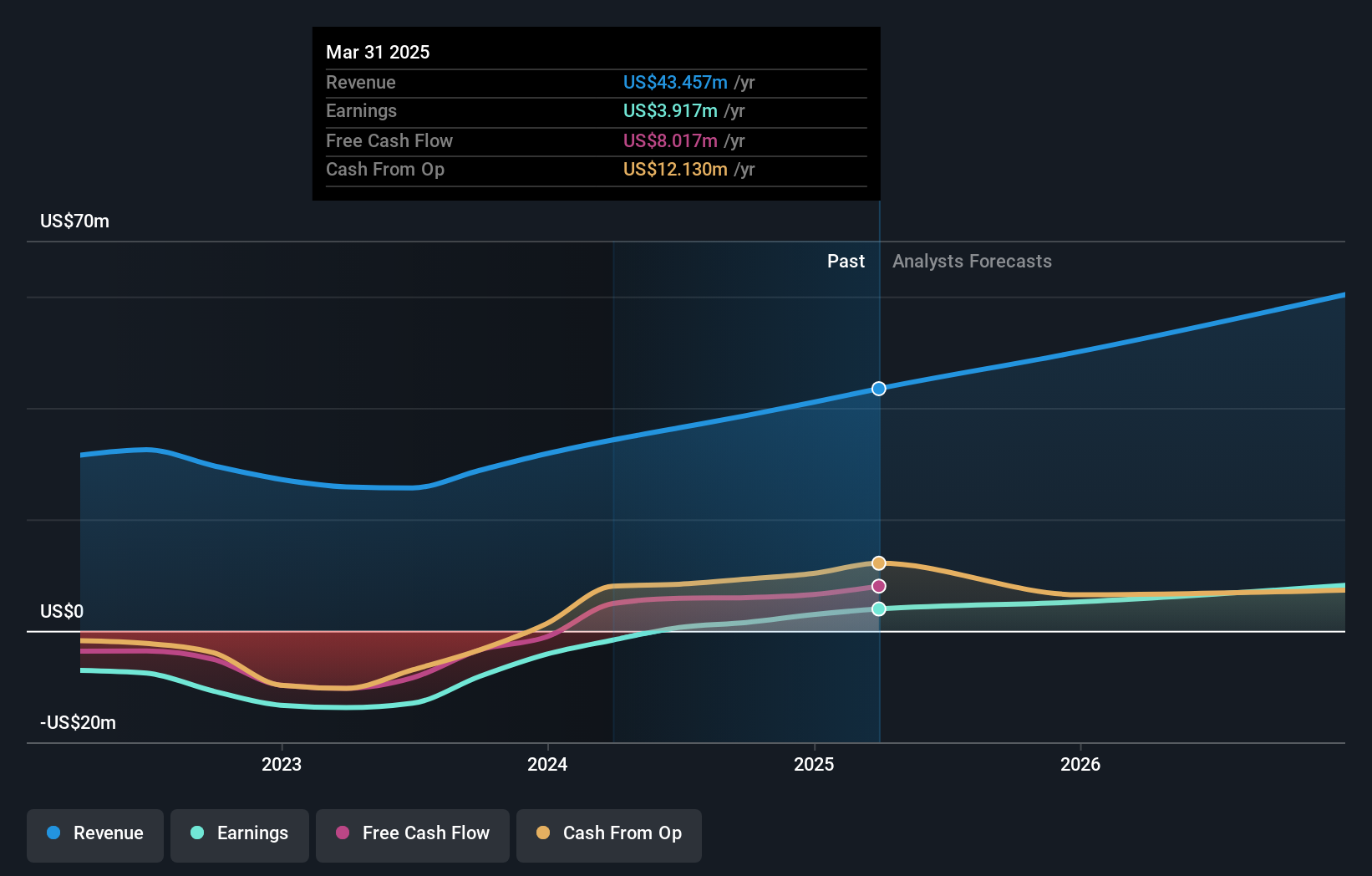Switch to Analysts Forecasts section
Viewport: 1372px width, 876px height.
(971, 261)
